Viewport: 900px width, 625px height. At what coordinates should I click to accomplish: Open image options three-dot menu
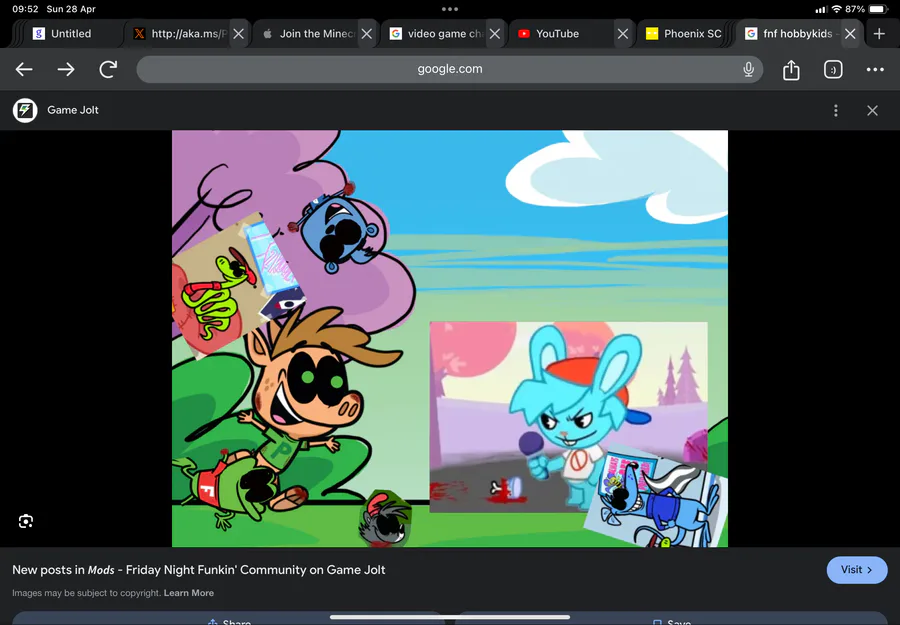point(836,110)
